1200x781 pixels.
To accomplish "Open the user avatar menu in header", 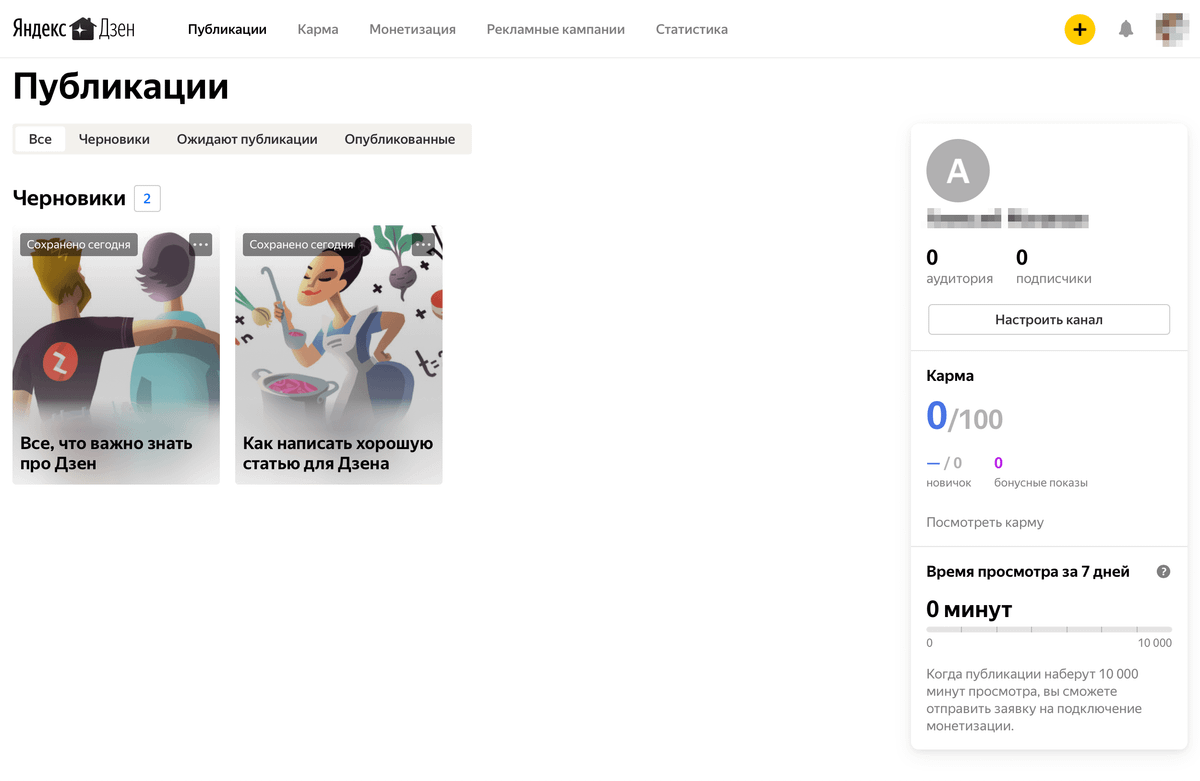I will 1171,29.
